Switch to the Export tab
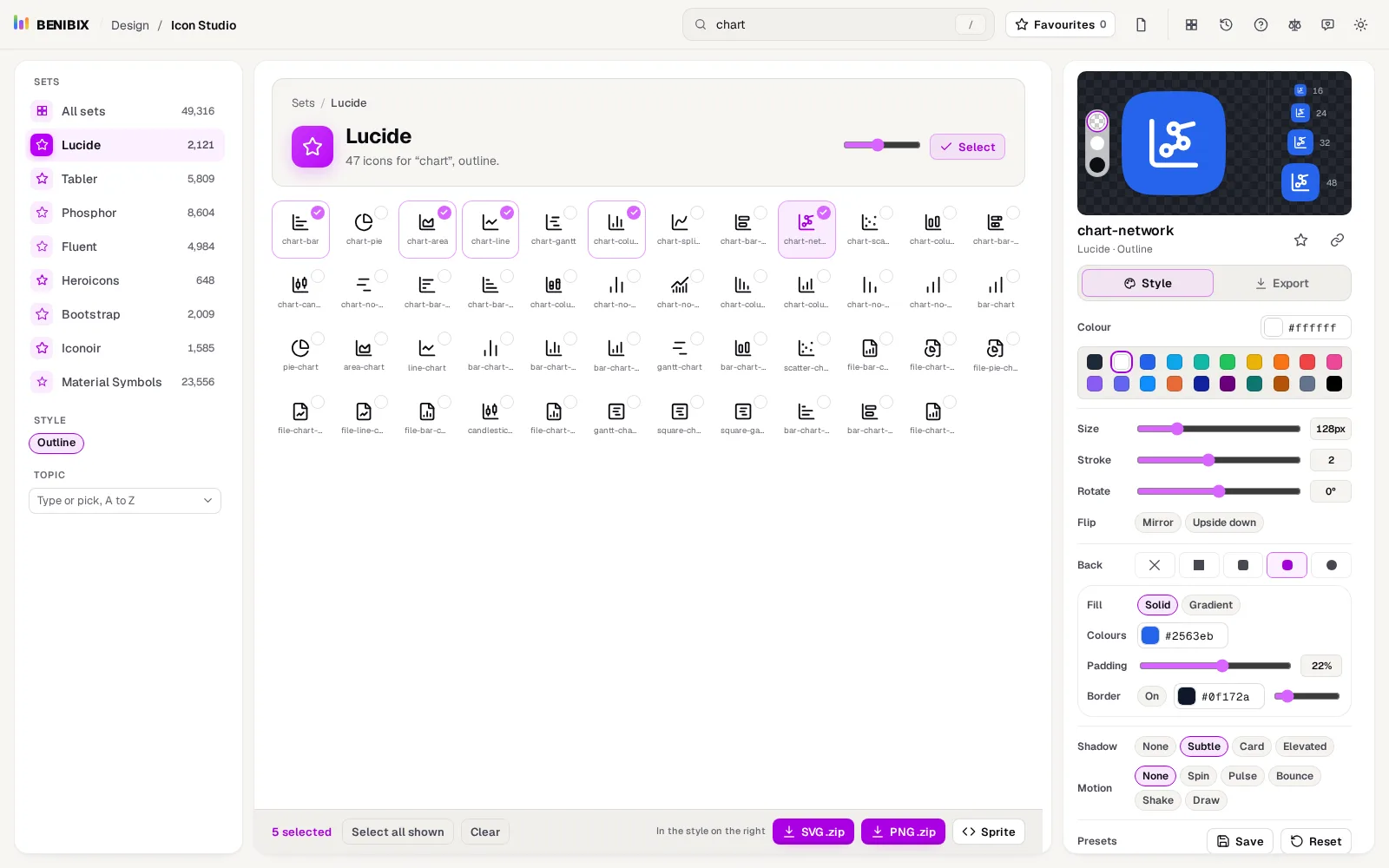 pyautogui.click(x=1281, y=284)
